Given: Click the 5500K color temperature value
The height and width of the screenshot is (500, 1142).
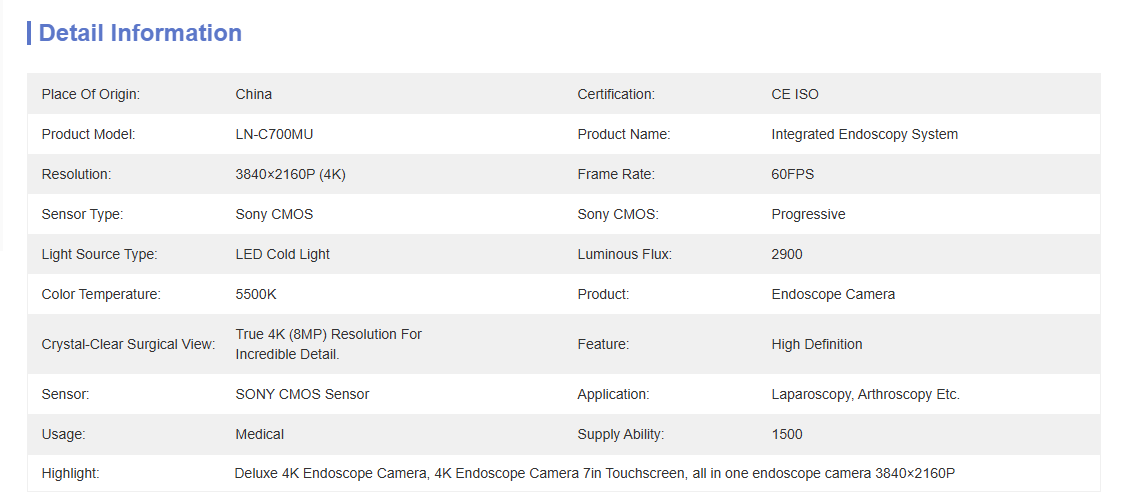Looking at the screenshot, I should point(258,294).
